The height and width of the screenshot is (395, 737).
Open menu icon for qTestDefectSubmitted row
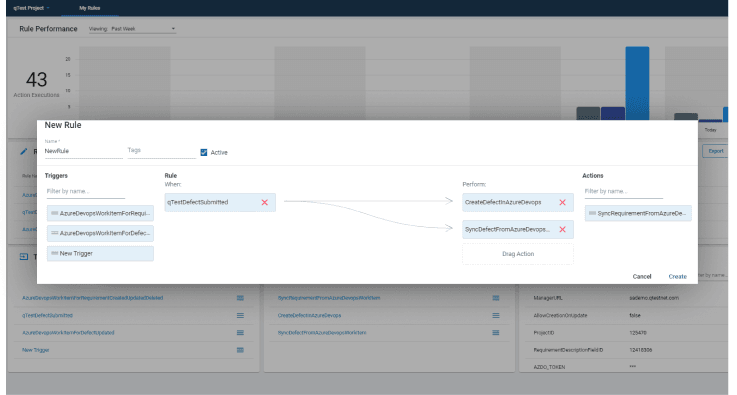(x=240, y=315)
